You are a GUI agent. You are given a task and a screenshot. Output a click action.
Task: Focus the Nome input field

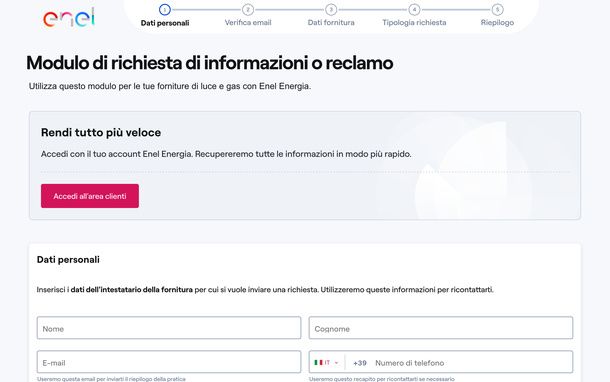[169, 328]
